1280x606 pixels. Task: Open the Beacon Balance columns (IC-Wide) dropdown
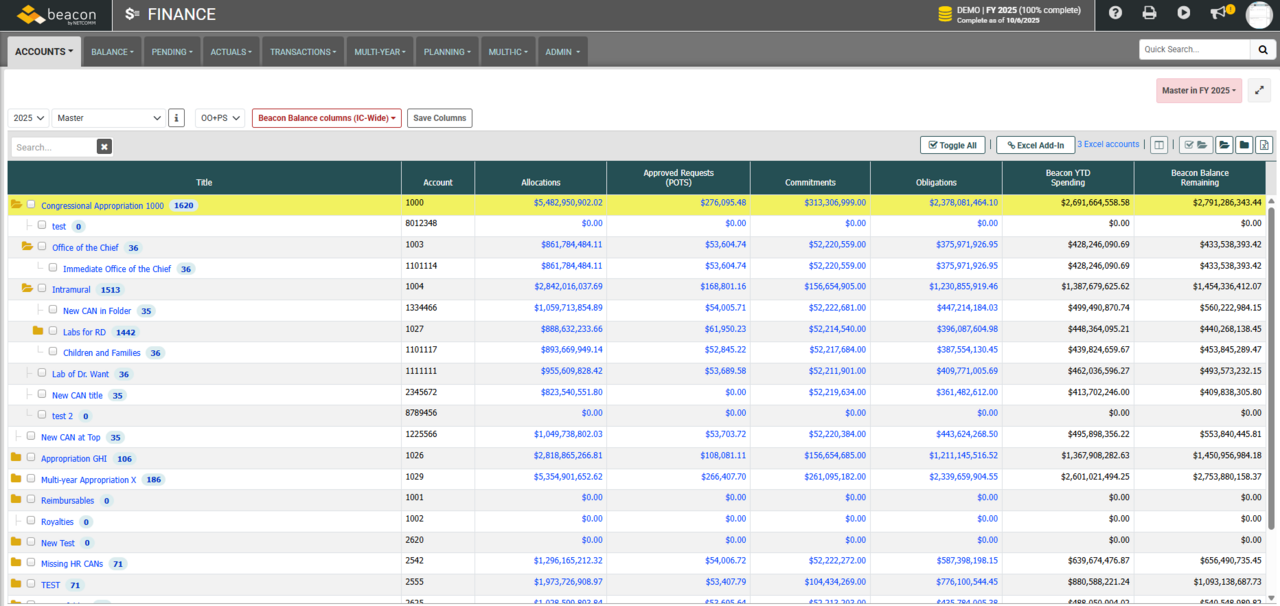(326, 117)
